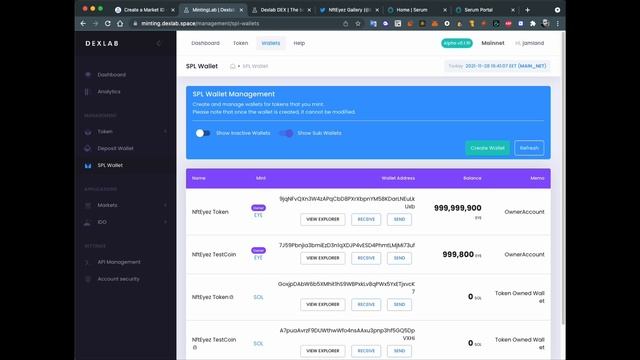This screenshot has height=360, width=640.
Task: Click the Mainnet network label
Action: [x=493, y=43]
